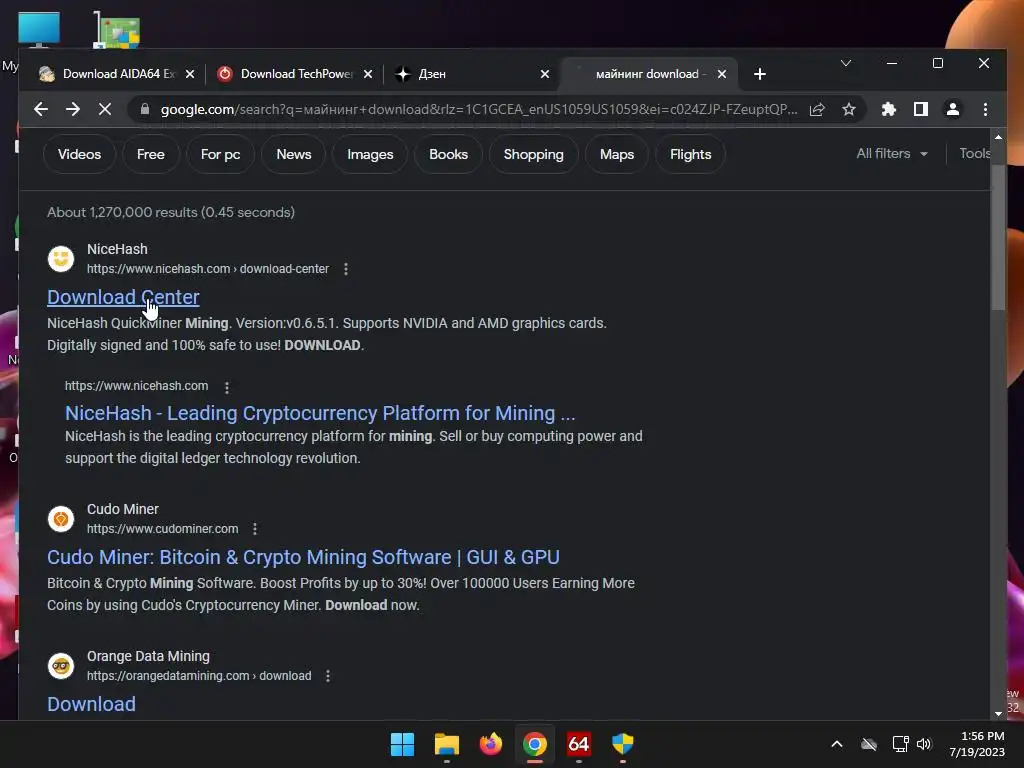Click the tray cloud sync icon

(x=869, y=744)
